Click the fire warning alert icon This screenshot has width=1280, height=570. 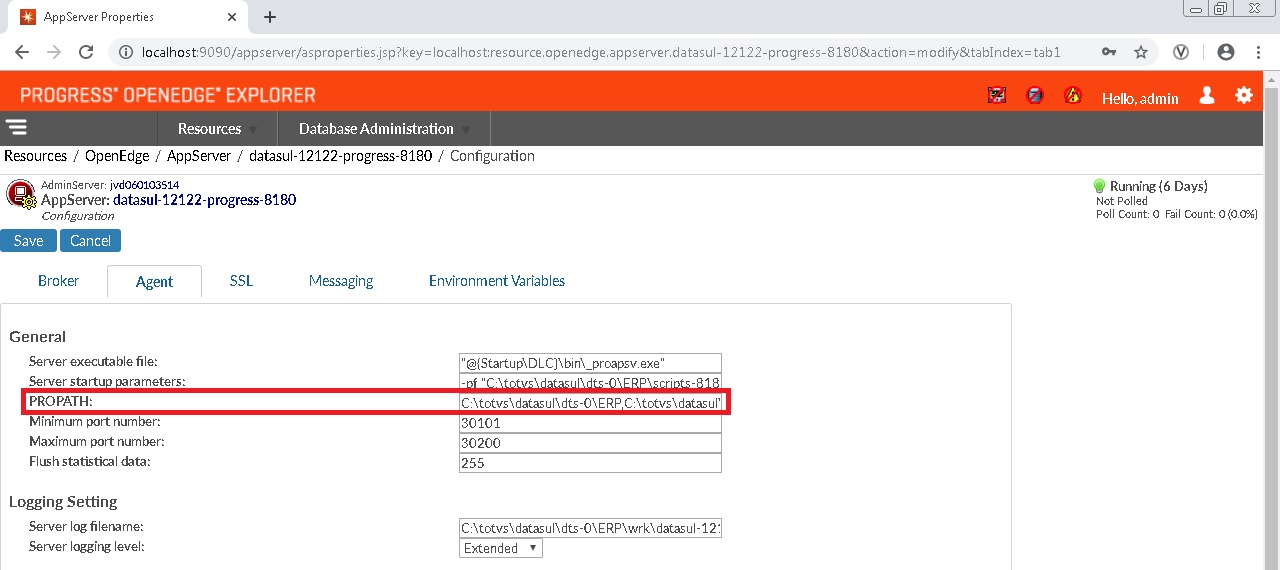(x=1073, y=96)
